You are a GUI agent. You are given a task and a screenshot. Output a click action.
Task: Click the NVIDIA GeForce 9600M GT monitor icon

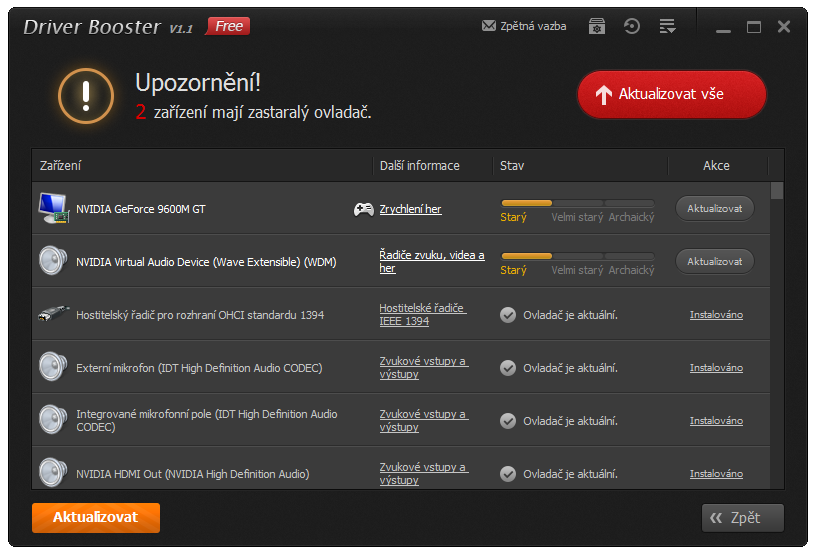pos(54,208)
